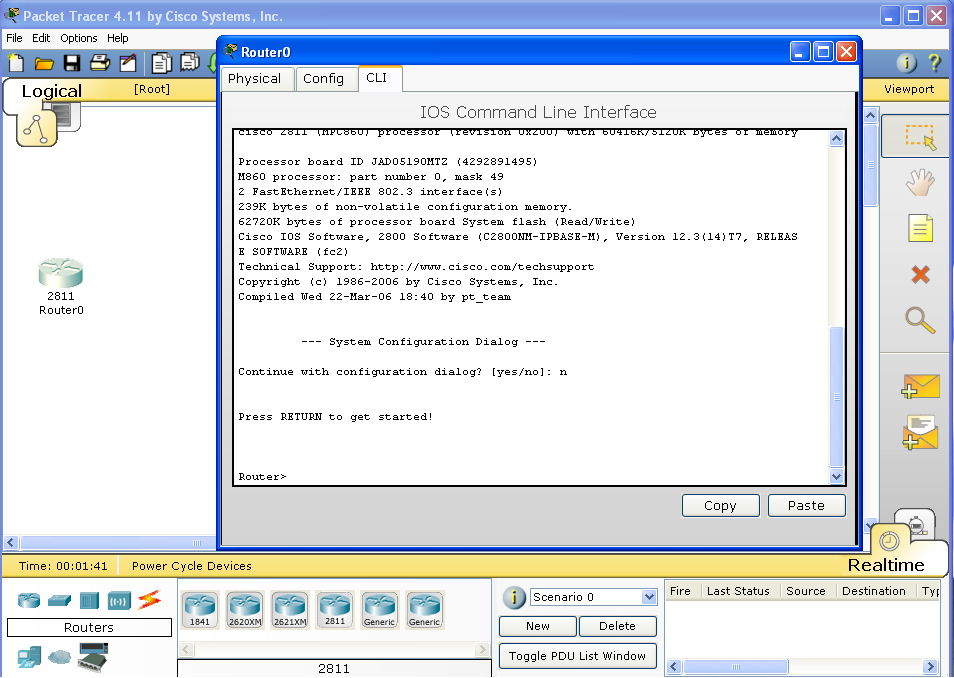Click Power Cycle Devices
954x678 pixels.
click(x=192, y=566)
